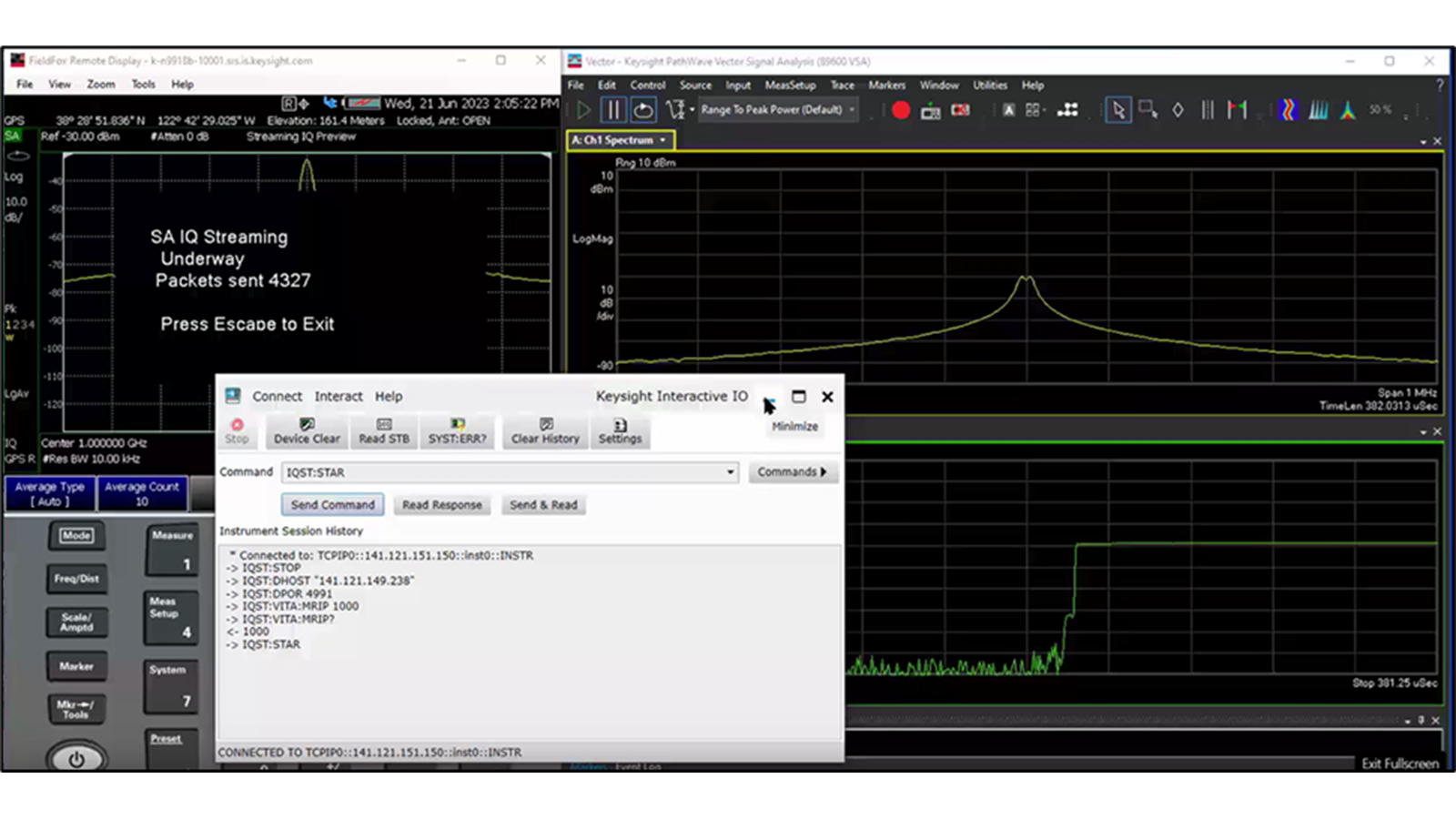
Task: Click the Read STB icon
Action: point(383,430)
